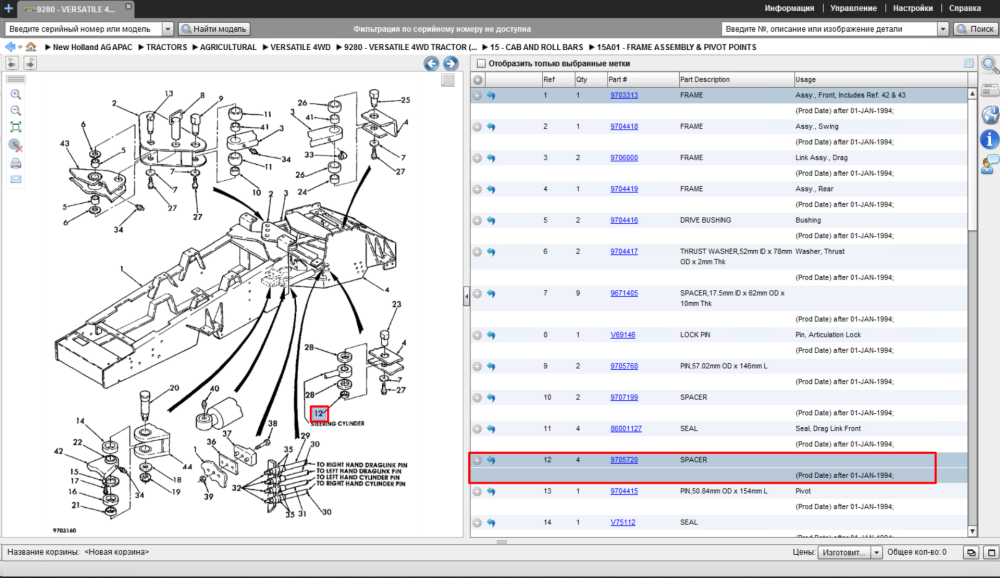Viewport: 1000px width, 578px height.
Task: Open 'Настройки' top menu
Action: (913, 8)
